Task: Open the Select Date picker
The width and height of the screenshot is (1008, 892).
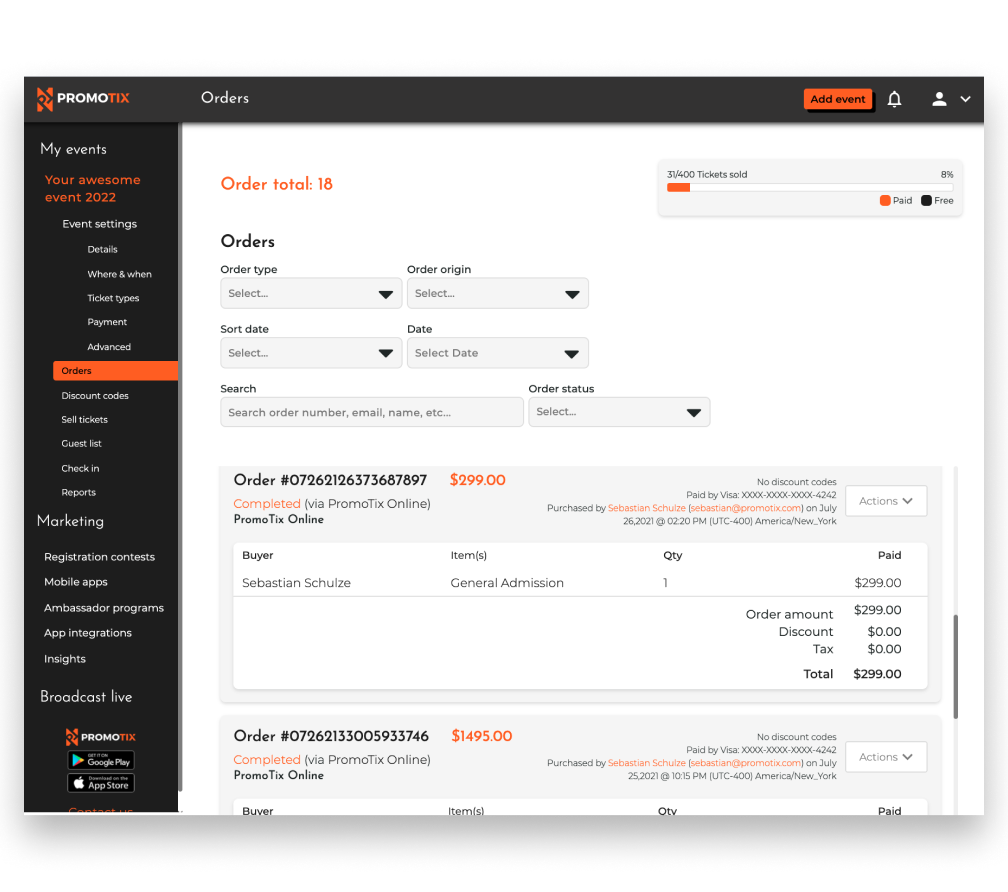Action: [x=497, y=352]
